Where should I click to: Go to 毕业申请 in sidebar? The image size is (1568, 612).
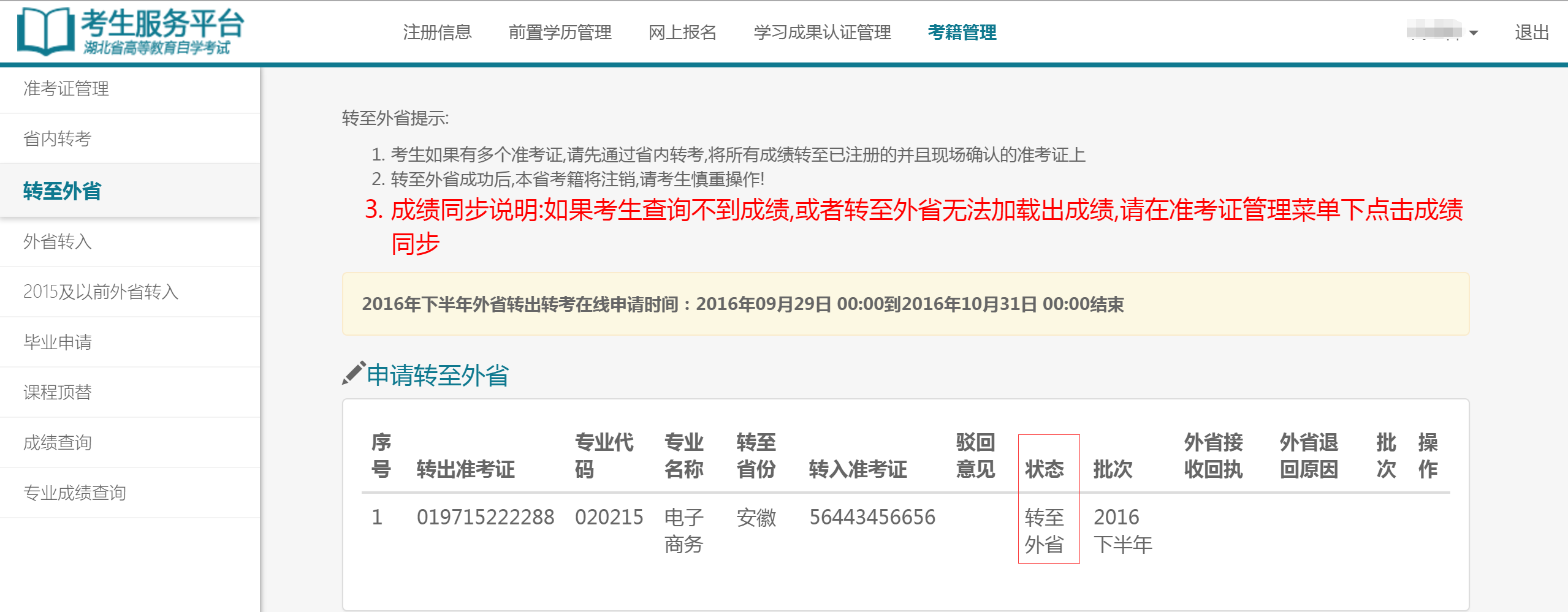(58, 342)
